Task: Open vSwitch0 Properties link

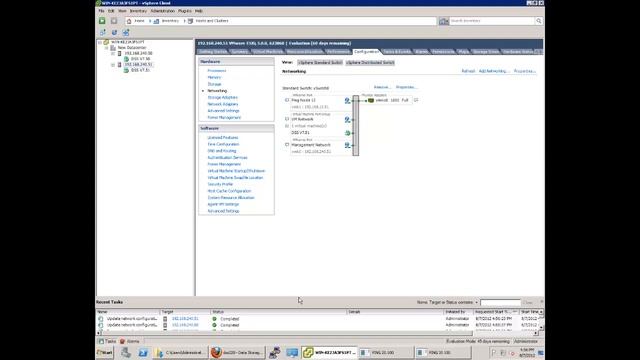Action: pos(406,87)
